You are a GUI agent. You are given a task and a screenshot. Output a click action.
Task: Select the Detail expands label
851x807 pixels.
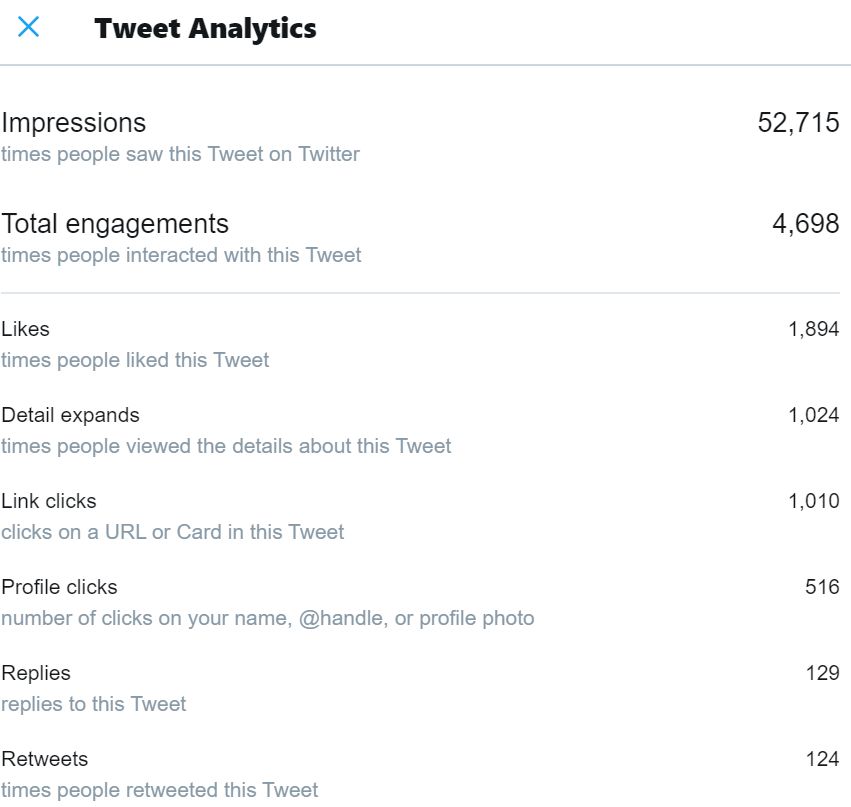71,415
